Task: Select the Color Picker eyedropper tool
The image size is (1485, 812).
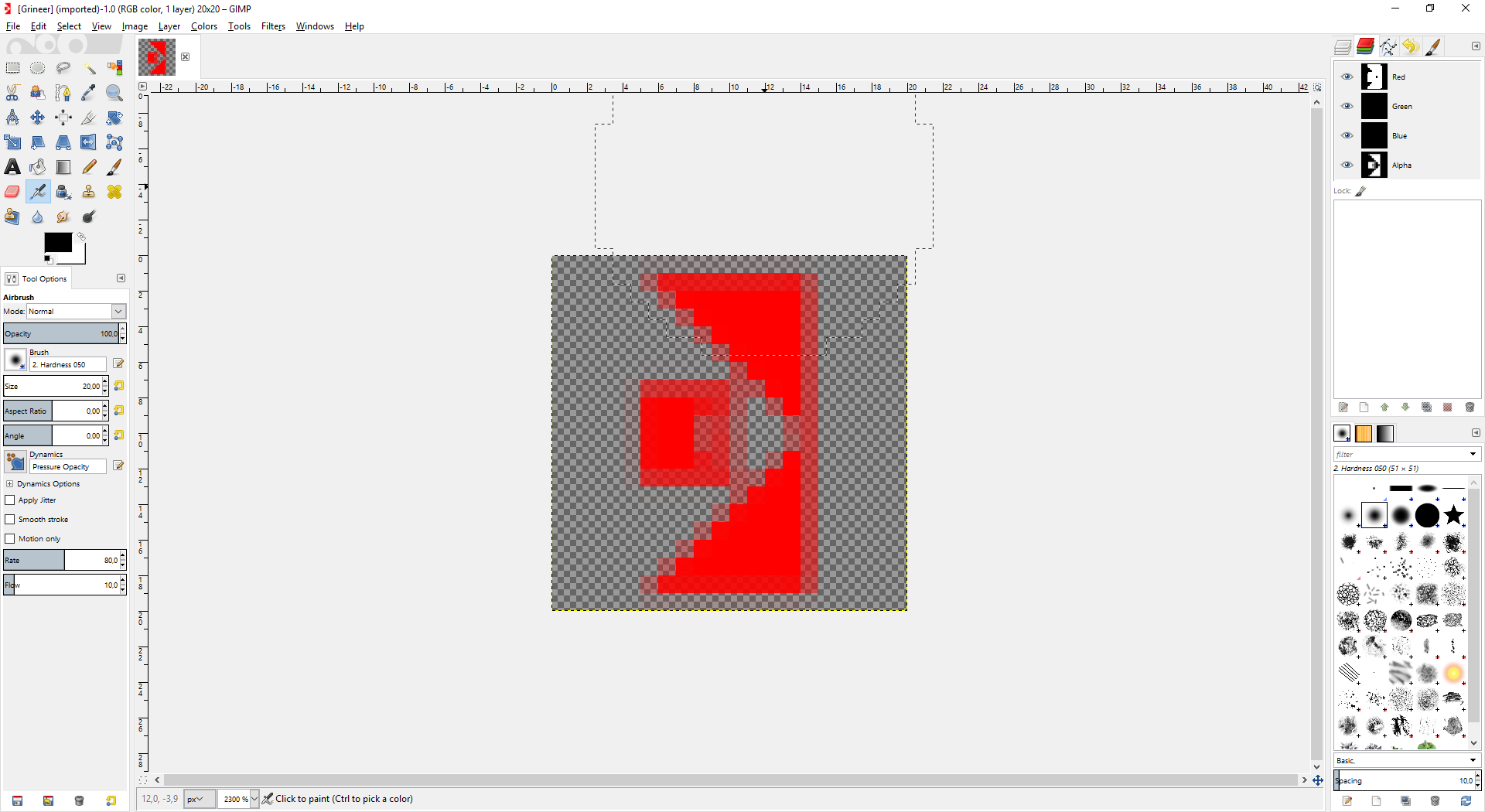Action: [x=89, y=93]
